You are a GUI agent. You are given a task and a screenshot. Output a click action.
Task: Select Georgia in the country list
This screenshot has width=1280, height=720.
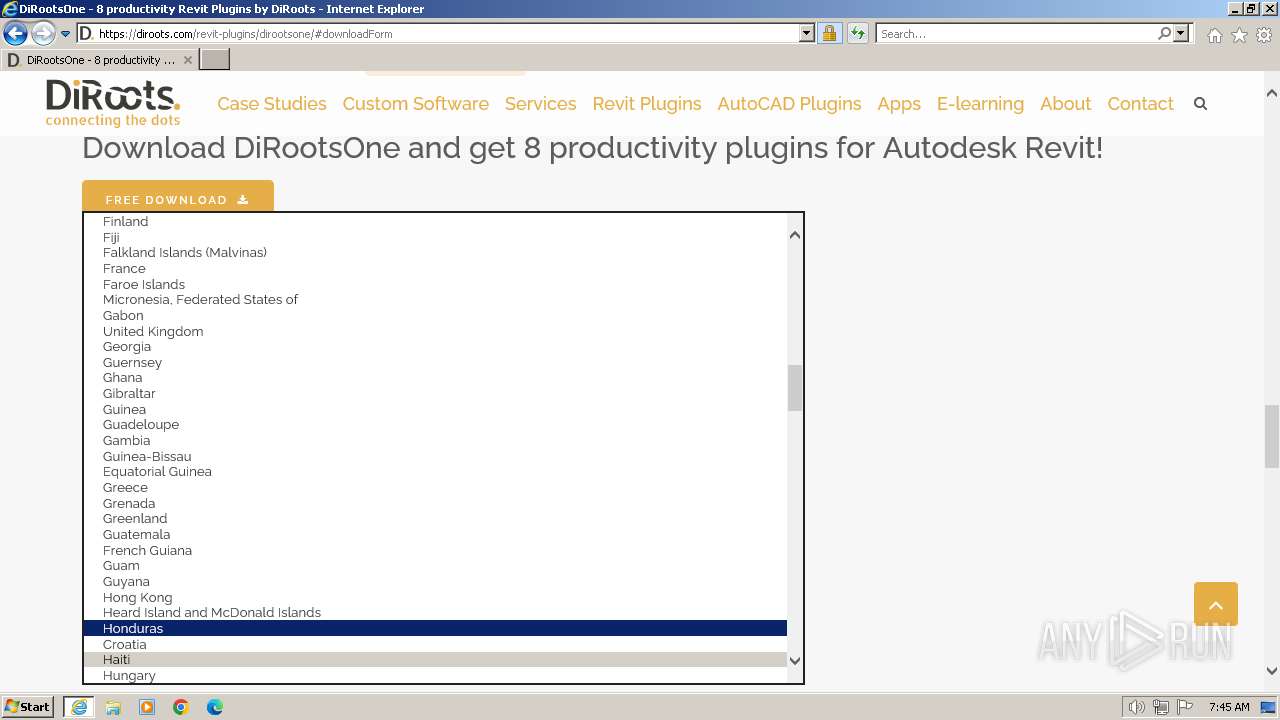pyautogui.click(x=435, y=347)
